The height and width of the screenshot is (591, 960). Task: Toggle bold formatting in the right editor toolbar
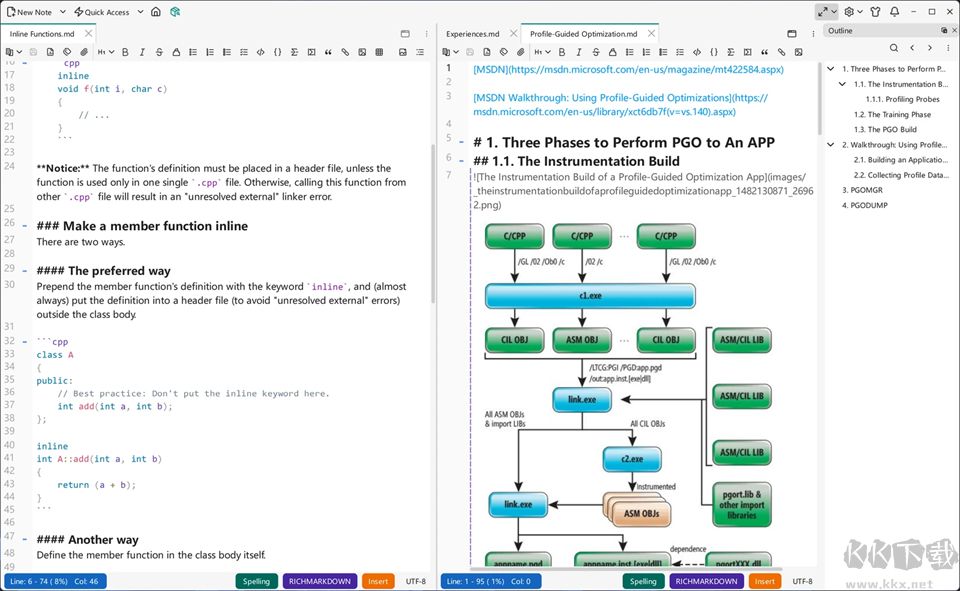coord(561,52)
